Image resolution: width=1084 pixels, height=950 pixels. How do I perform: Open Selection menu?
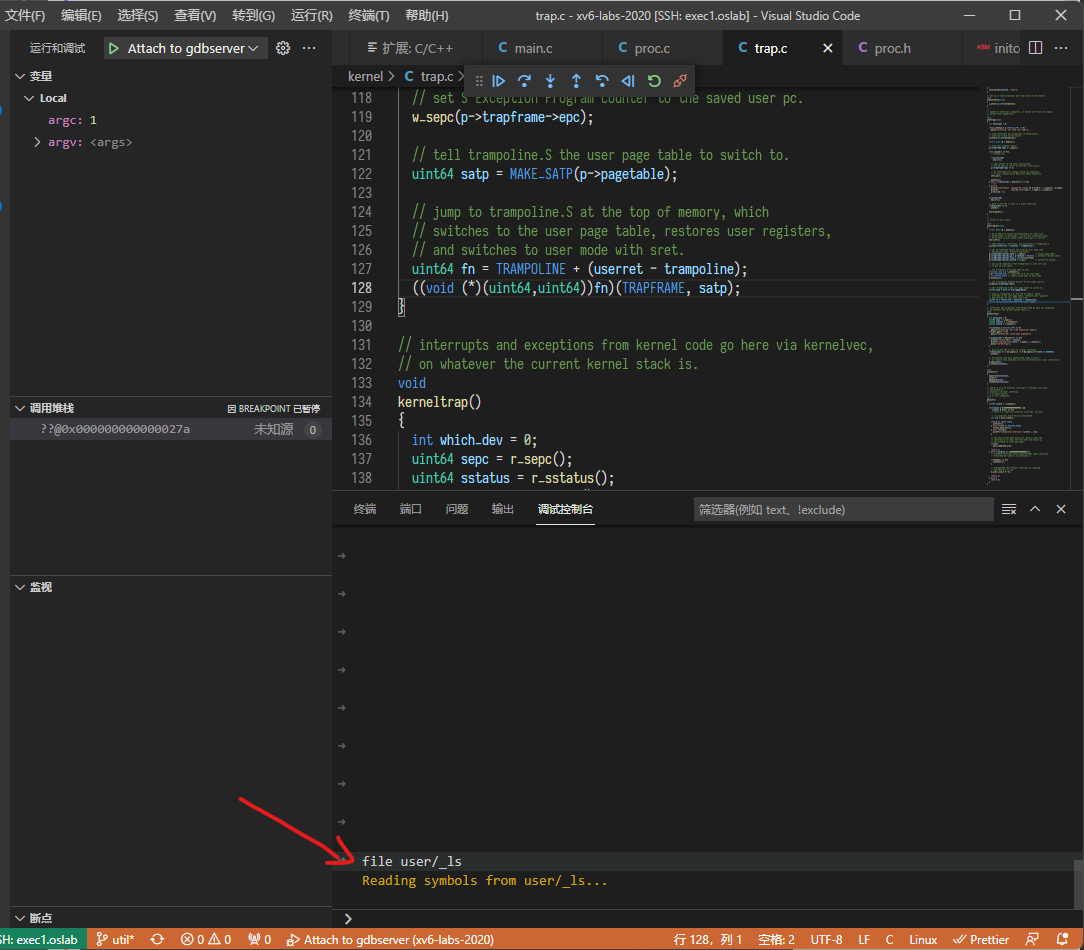pos(138,15)
